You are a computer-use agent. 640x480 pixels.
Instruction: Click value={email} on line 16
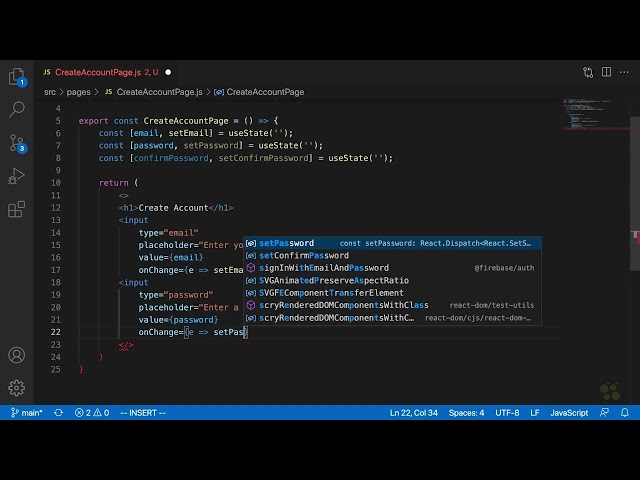[x=171, y=258]
